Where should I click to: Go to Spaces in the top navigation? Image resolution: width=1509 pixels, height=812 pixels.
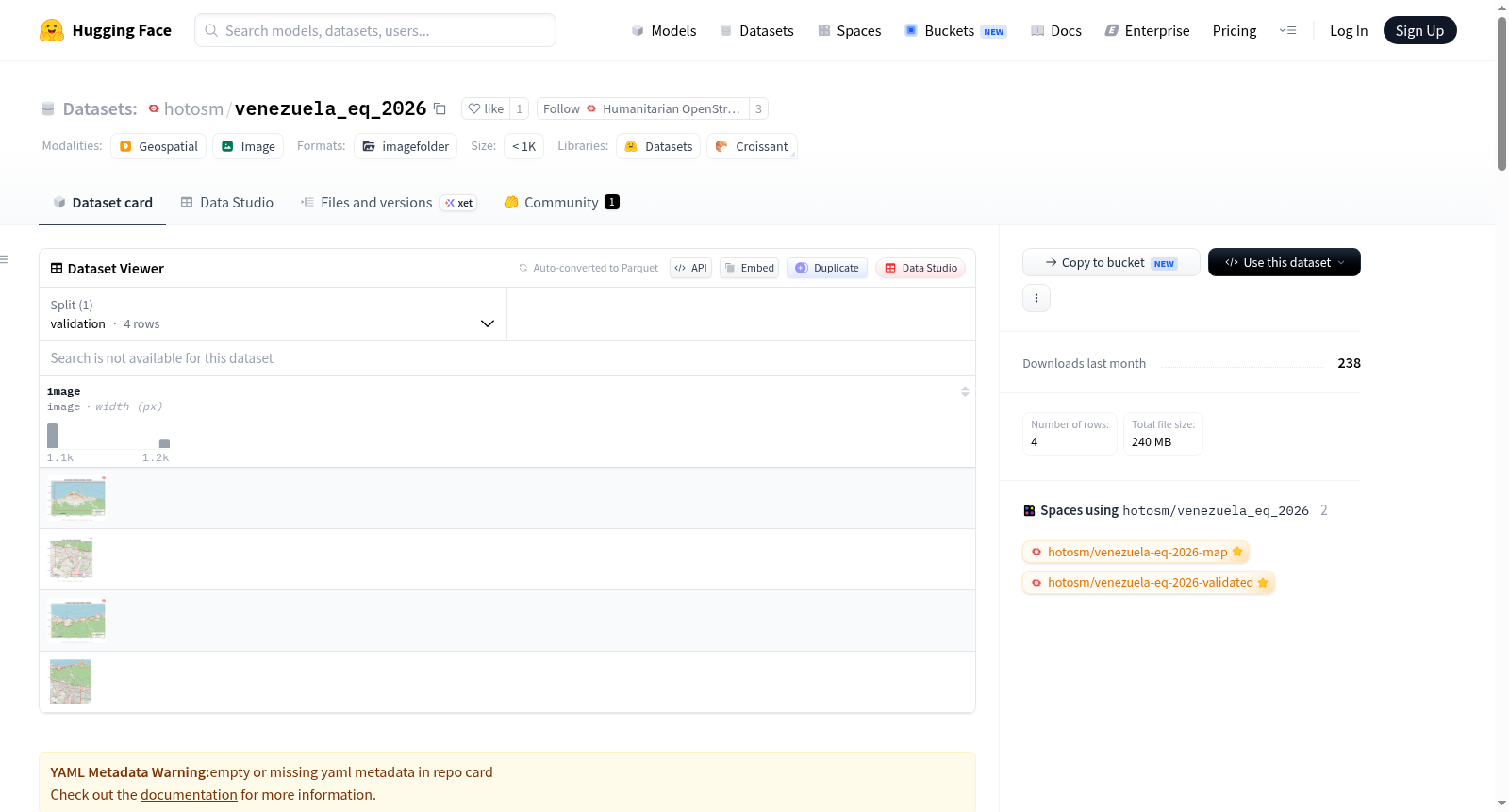[850, 30]
